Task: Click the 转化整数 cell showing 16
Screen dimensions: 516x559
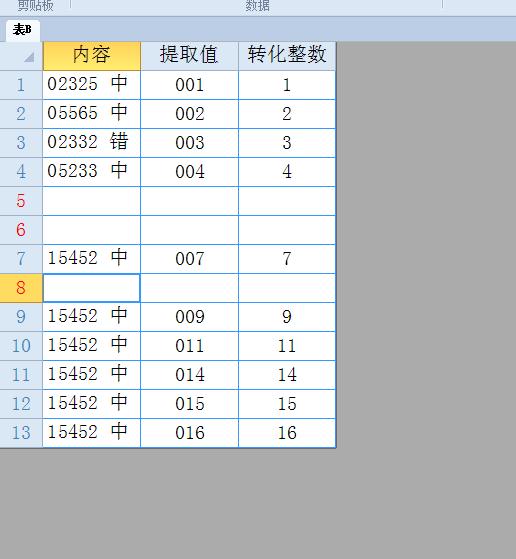Action: click(x=287, y=433)
